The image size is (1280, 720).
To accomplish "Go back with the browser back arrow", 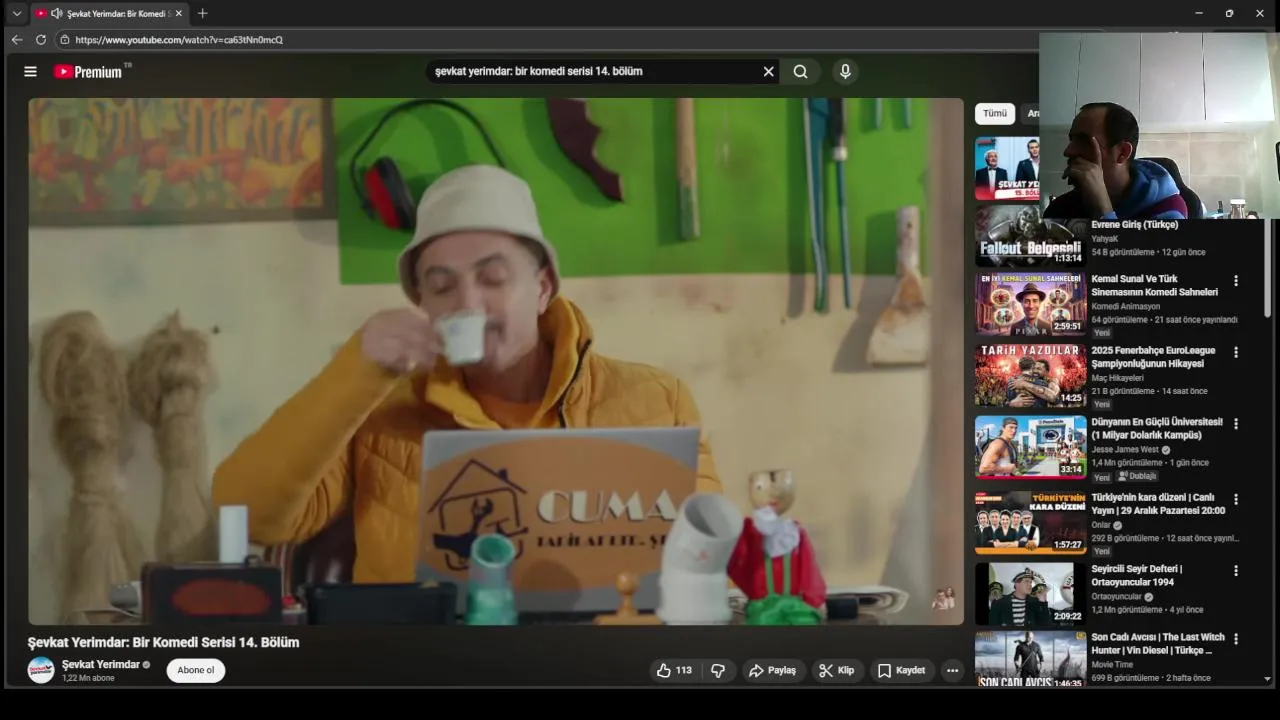I will pyautogui.click(x=16, y=40).
